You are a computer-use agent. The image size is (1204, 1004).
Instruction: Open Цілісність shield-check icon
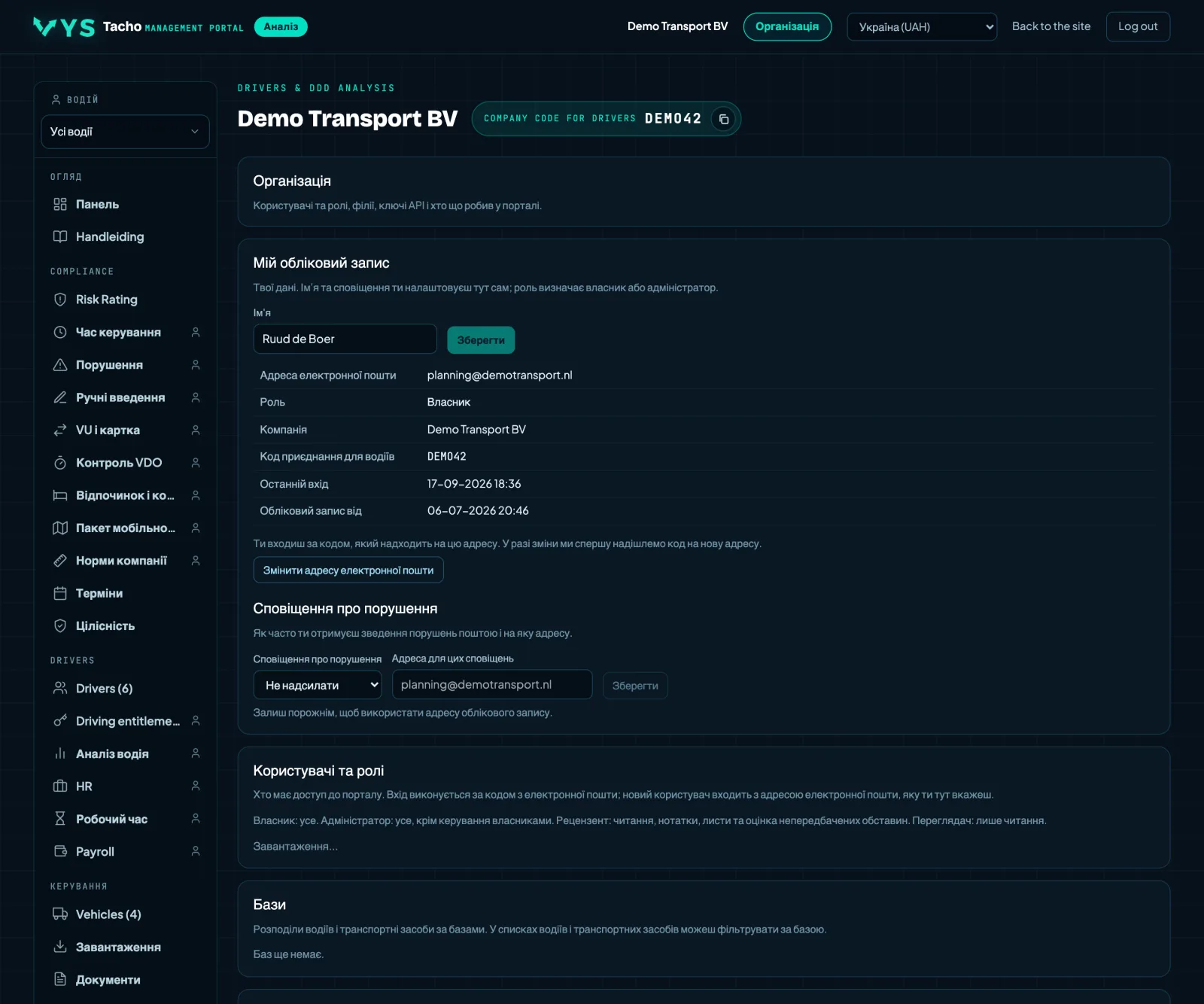click(60, 625)
